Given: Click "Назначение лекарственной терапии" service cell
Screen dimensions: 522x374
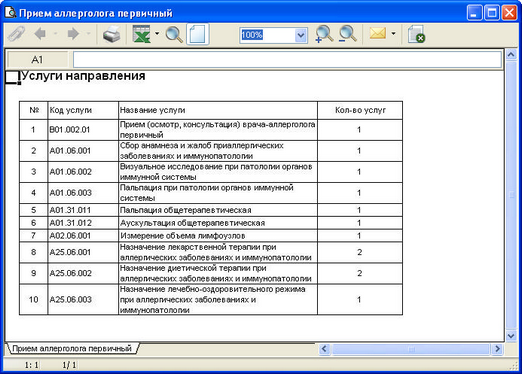Looking at the screenshot, I should click(x=218, y=252).
